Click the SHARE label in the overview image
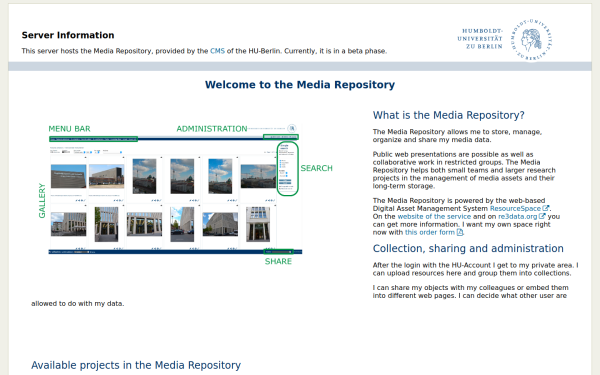600x375 pixels. pyautogui.click(x=278, y=261)
